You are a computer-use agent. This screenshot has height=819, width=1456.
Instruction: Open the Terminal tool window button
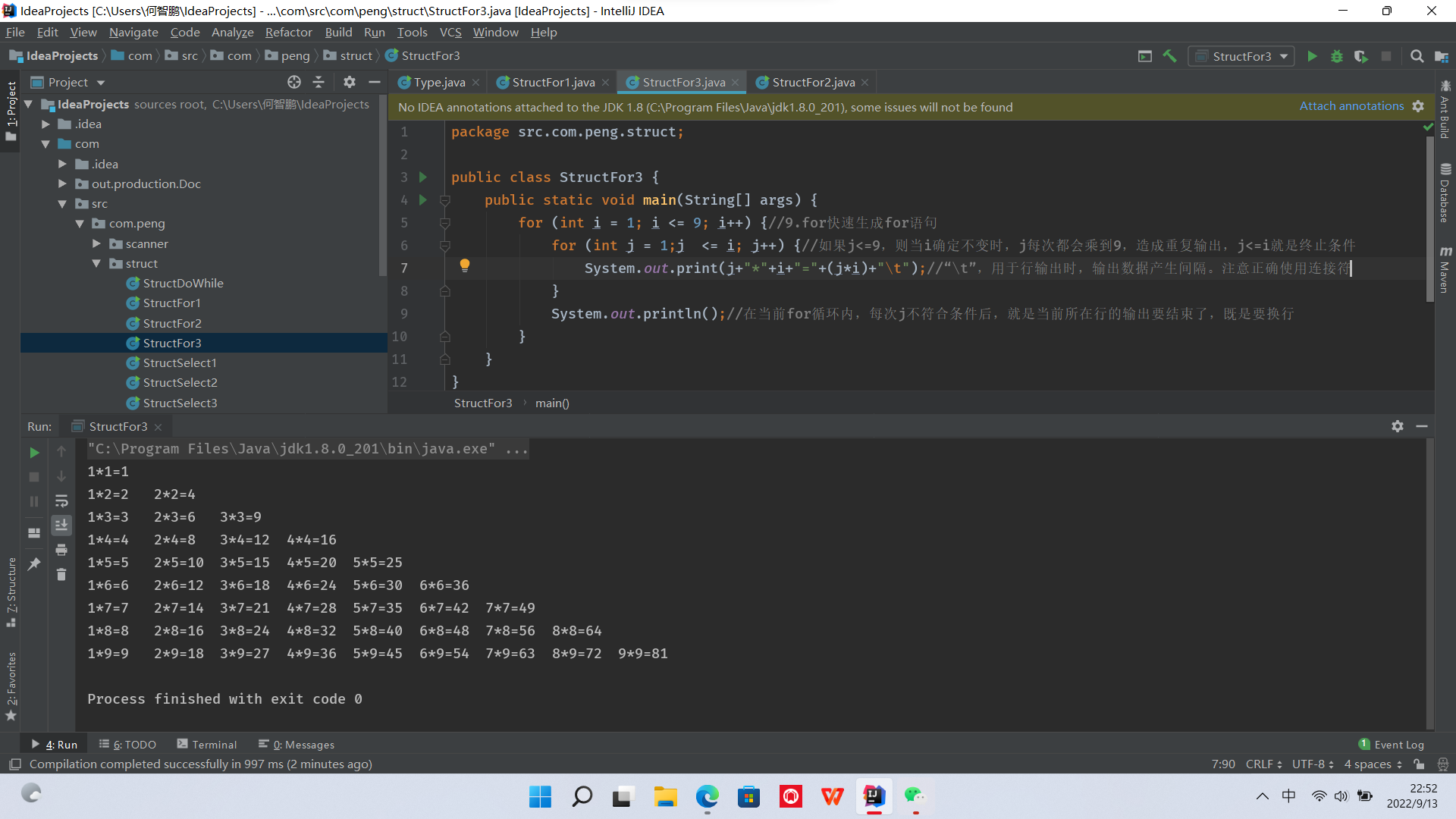coord(207,745)
